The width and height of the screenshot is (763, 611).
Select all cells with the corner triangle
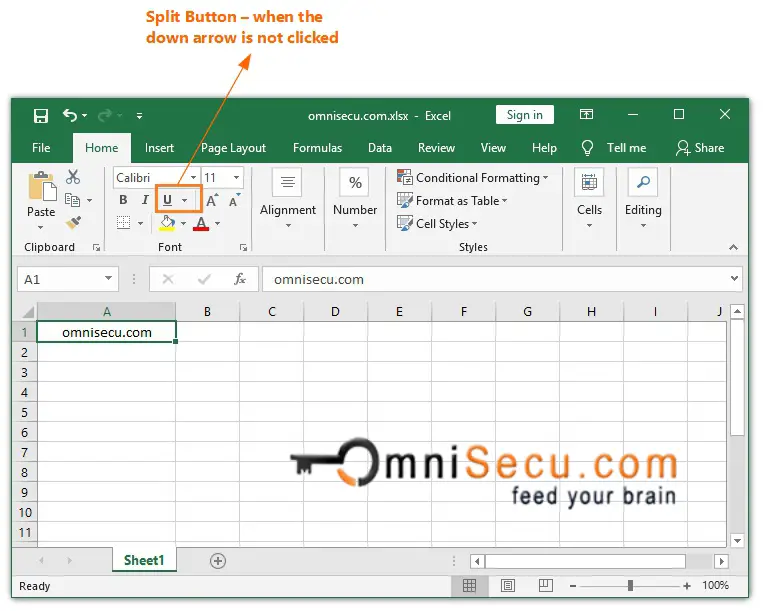[x=28, y=311]
